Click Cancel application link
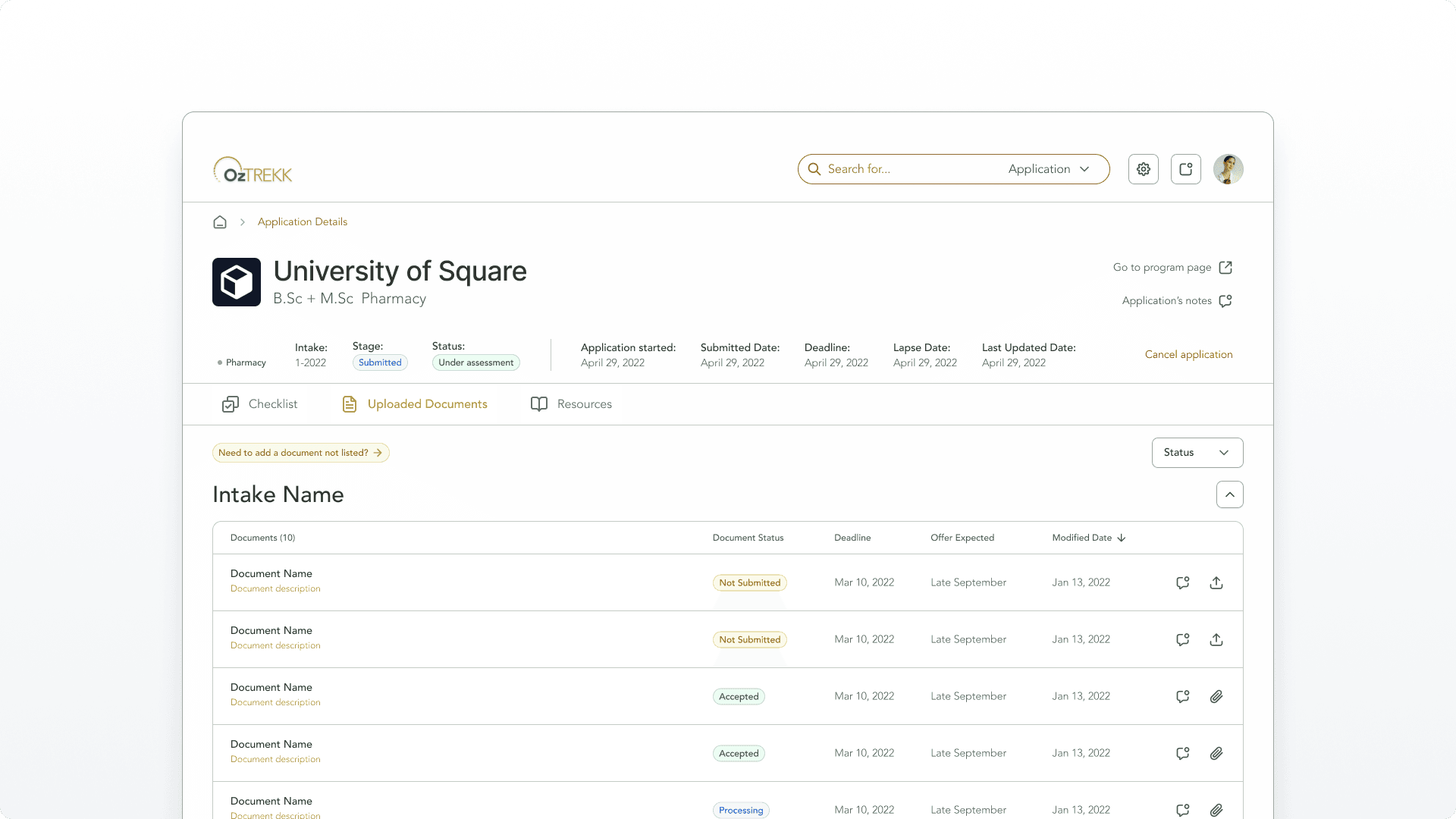The width and height of the screenshot is (1456, 819). 1188,354
